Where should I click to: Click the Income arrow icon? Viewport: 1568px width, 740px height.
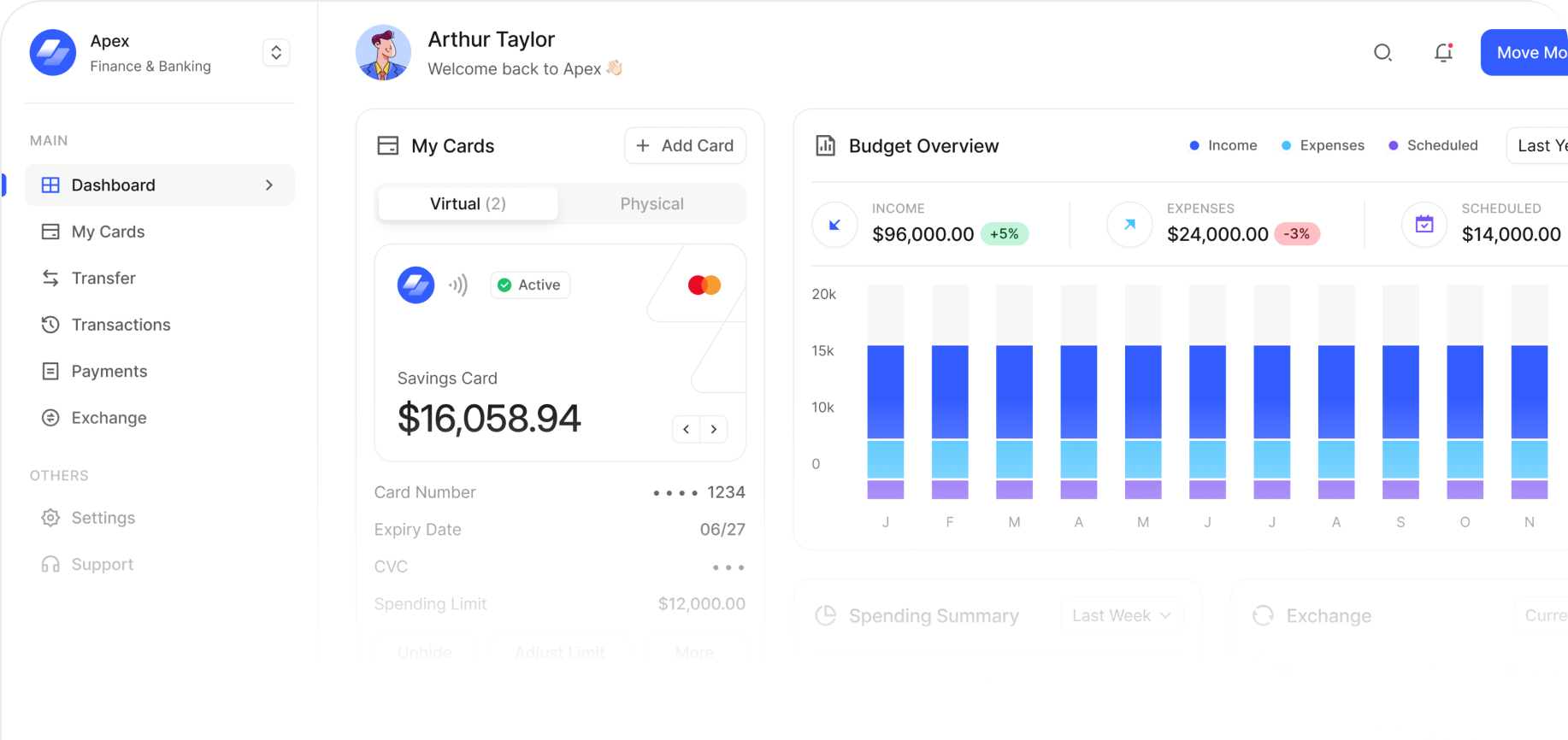(834, 225)
